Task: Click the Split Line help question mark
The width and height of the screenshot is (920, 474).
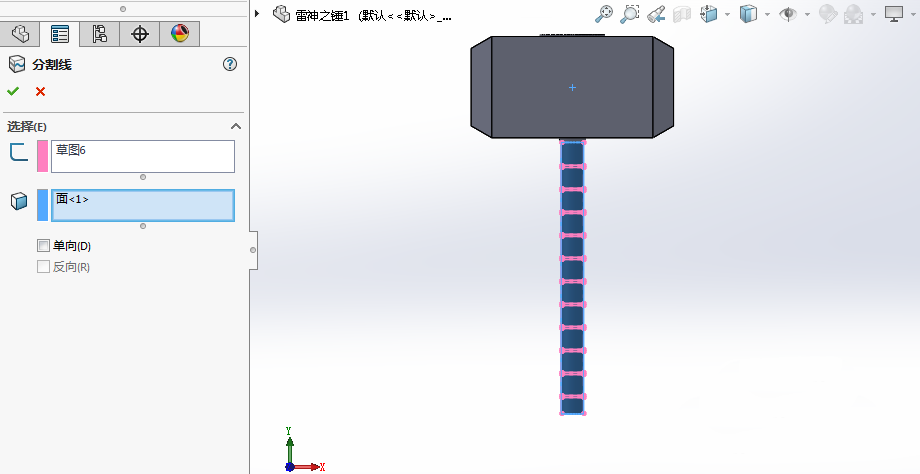Action: tap(230, 64)
